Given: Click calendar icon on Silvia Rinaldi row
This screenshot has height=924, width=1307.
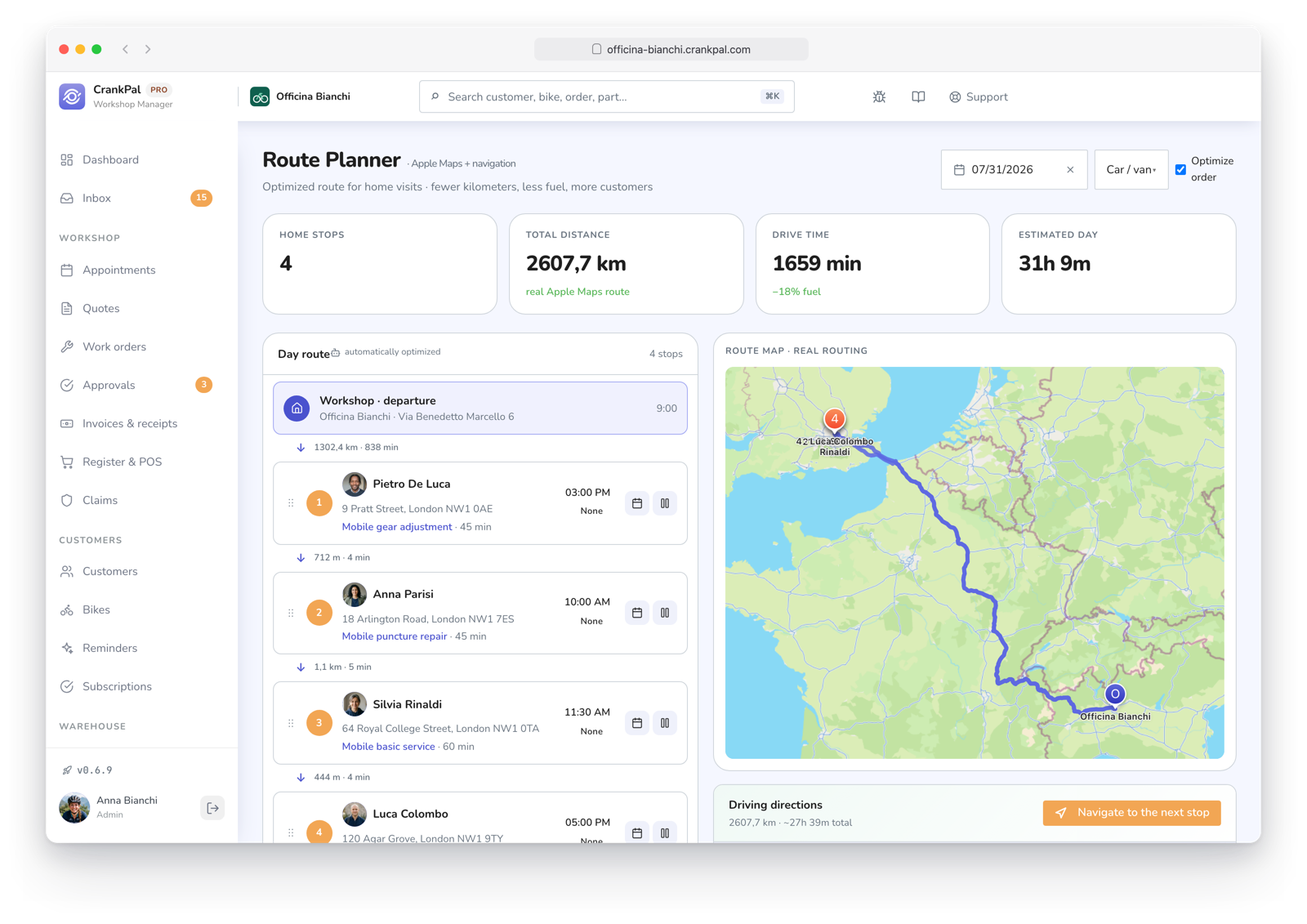Looking at the screenshot, I should 637,723.
